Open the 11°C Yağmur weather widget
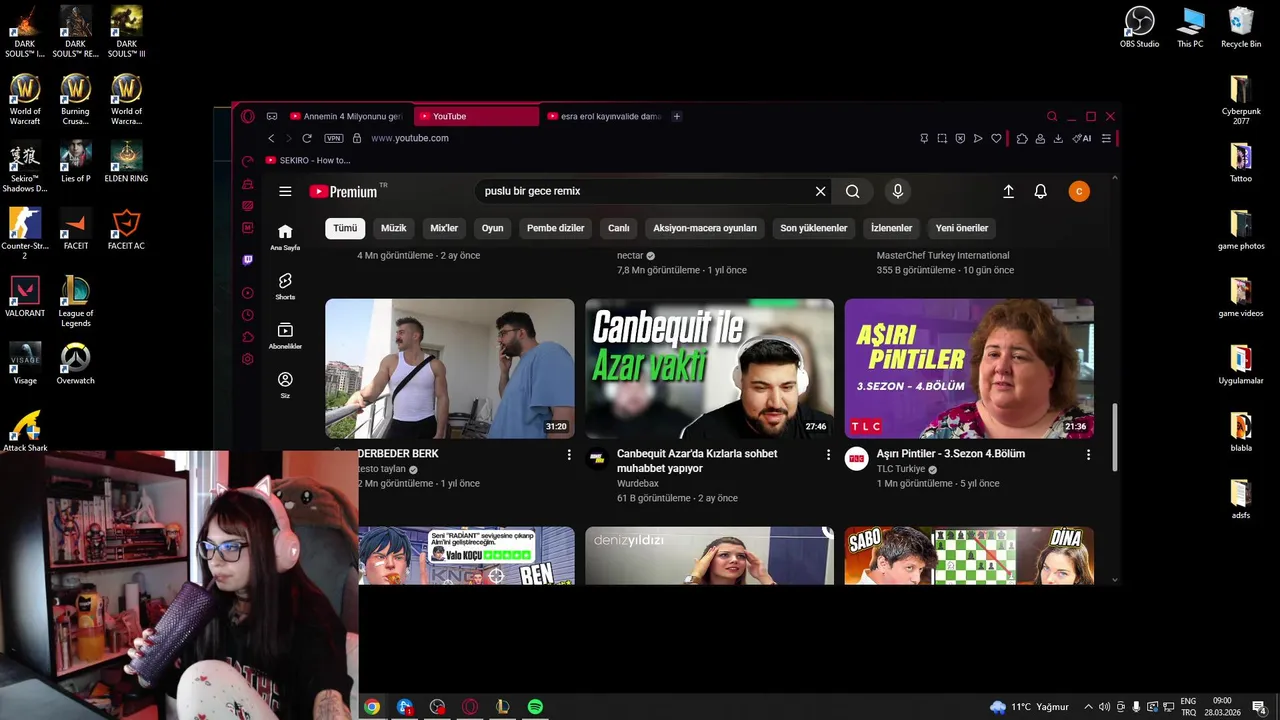 coord(1029,707)
